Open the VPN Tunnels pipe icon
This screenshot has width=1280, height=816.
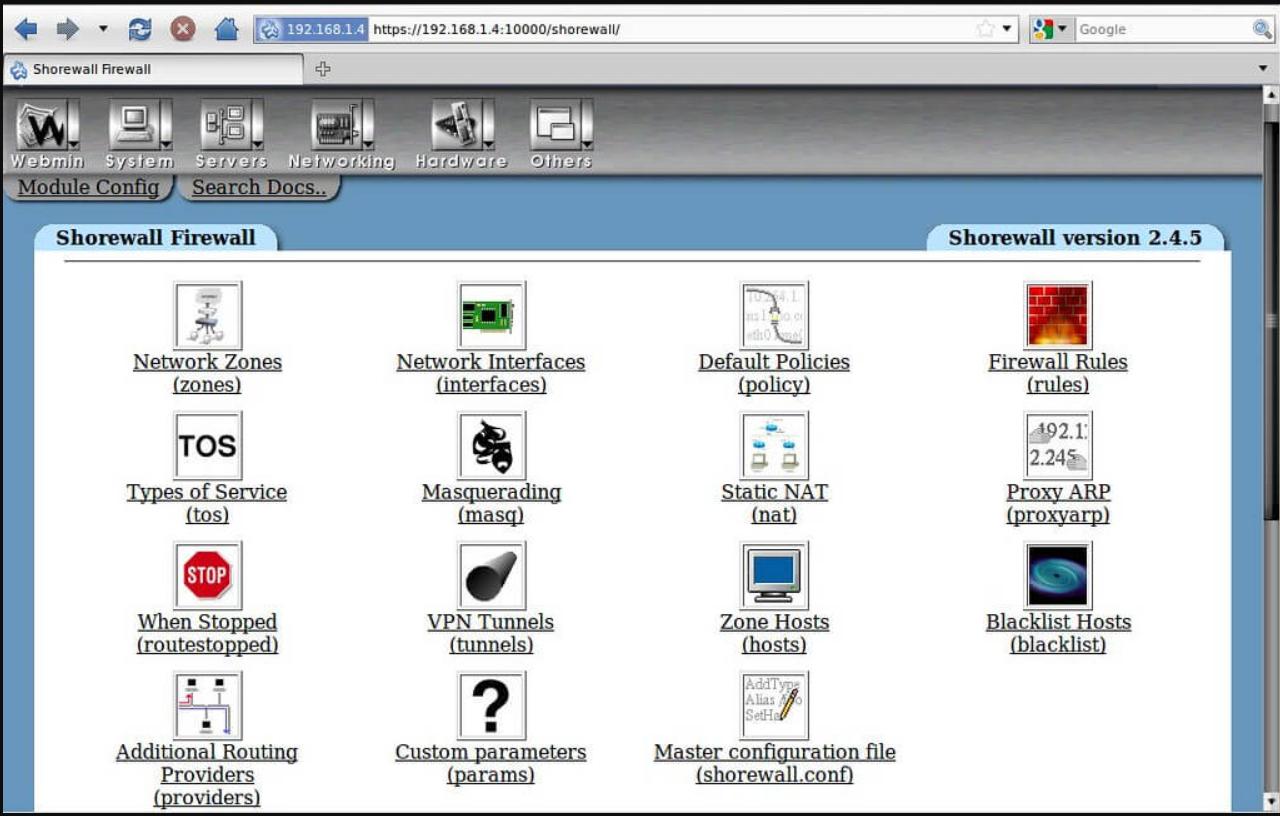point(491,575)
